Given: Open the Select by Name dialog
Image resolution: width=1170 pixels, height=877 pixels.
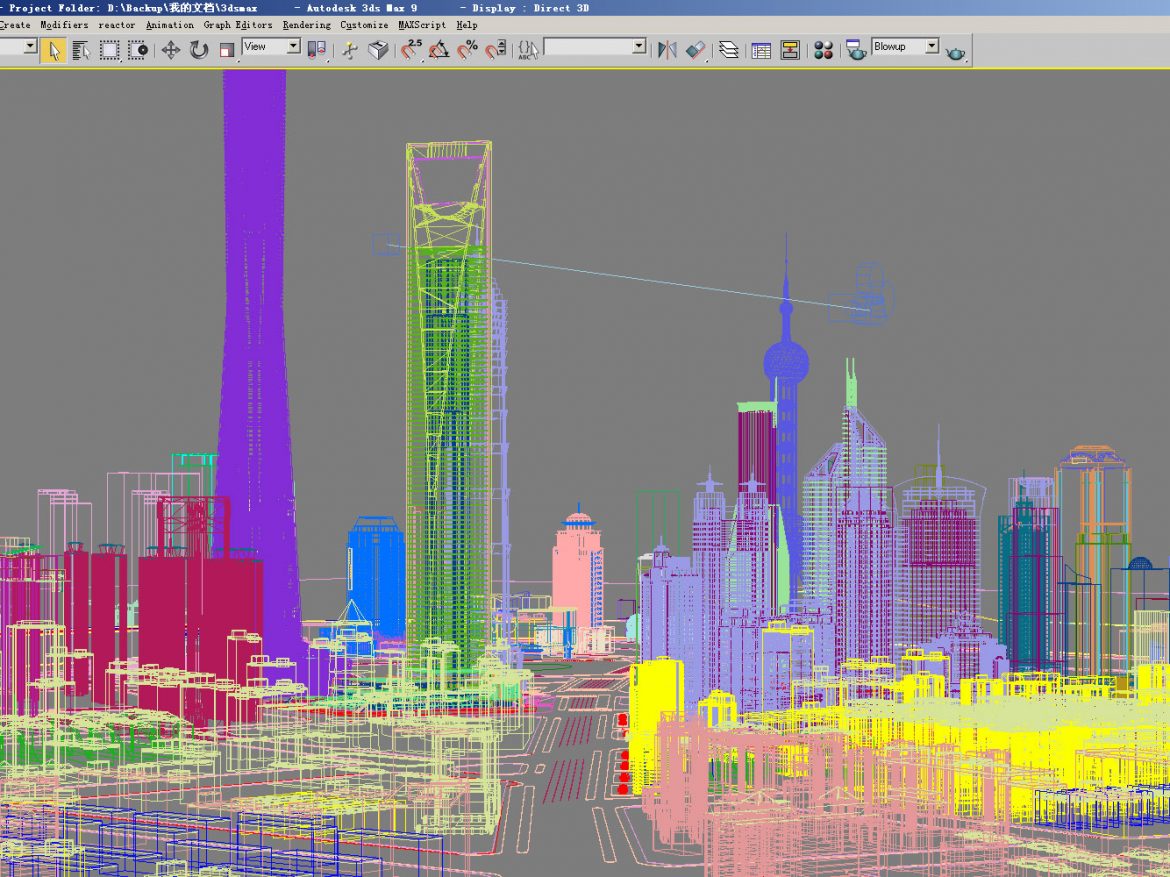Looking at the screenshot, I should (81, 50).
